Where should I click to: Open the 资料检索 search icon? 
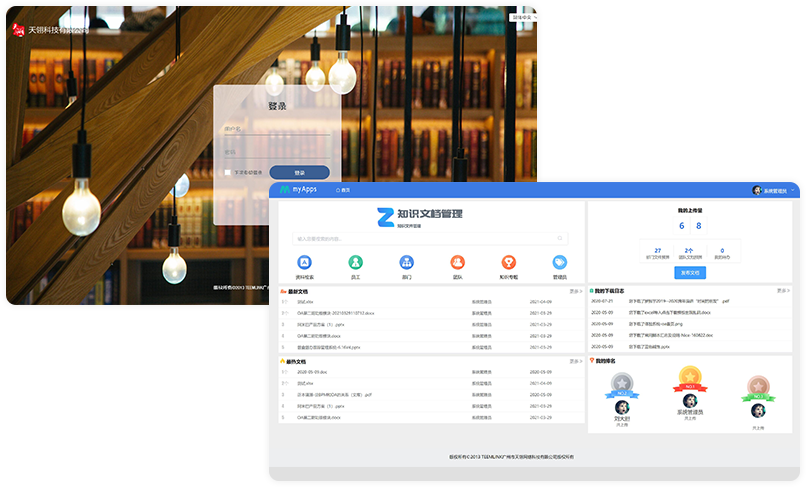coord(304,262)
